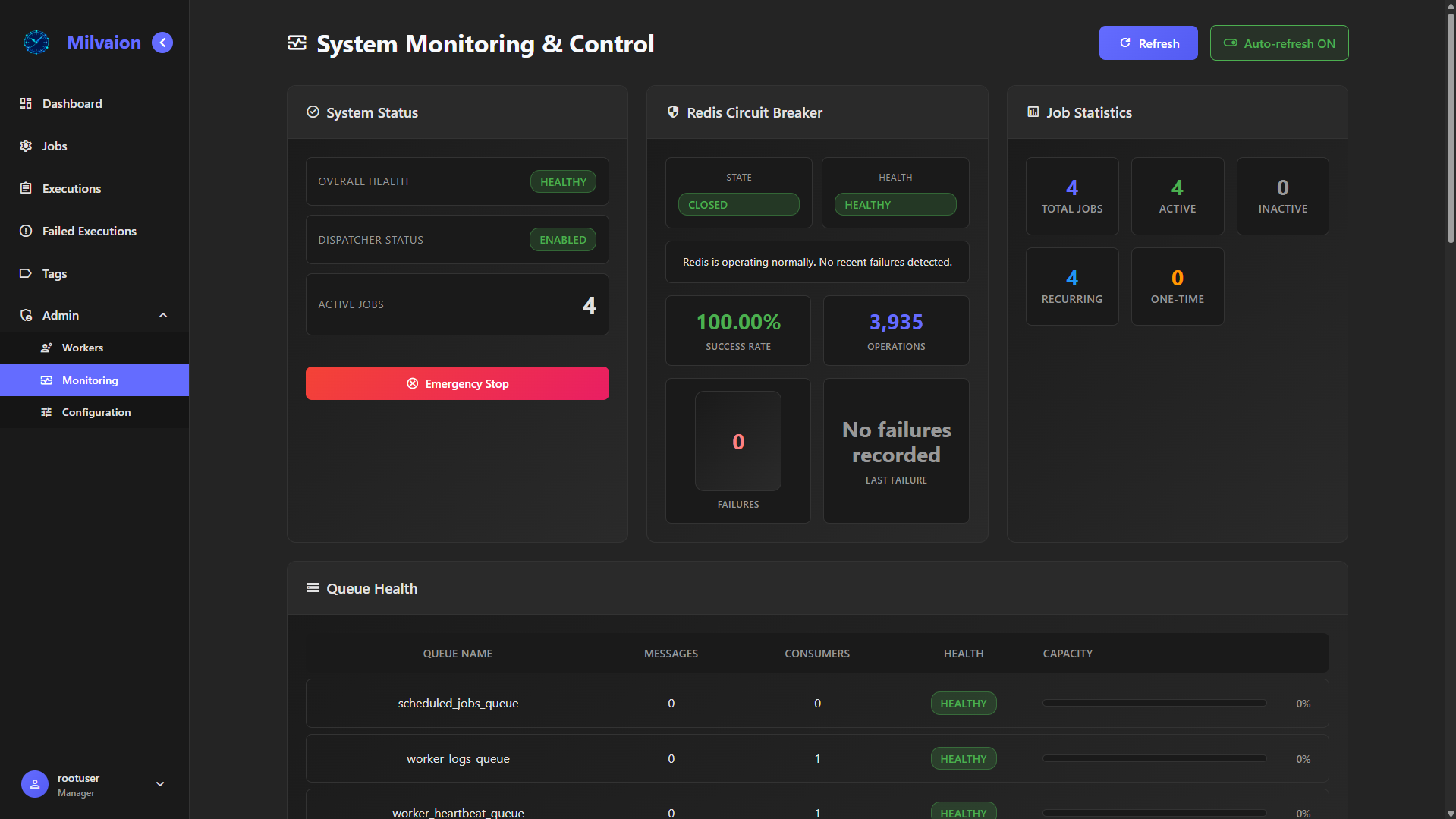Click the Milvaion clock logo icon
This screenshot has width=1456, height=819.
36,43
